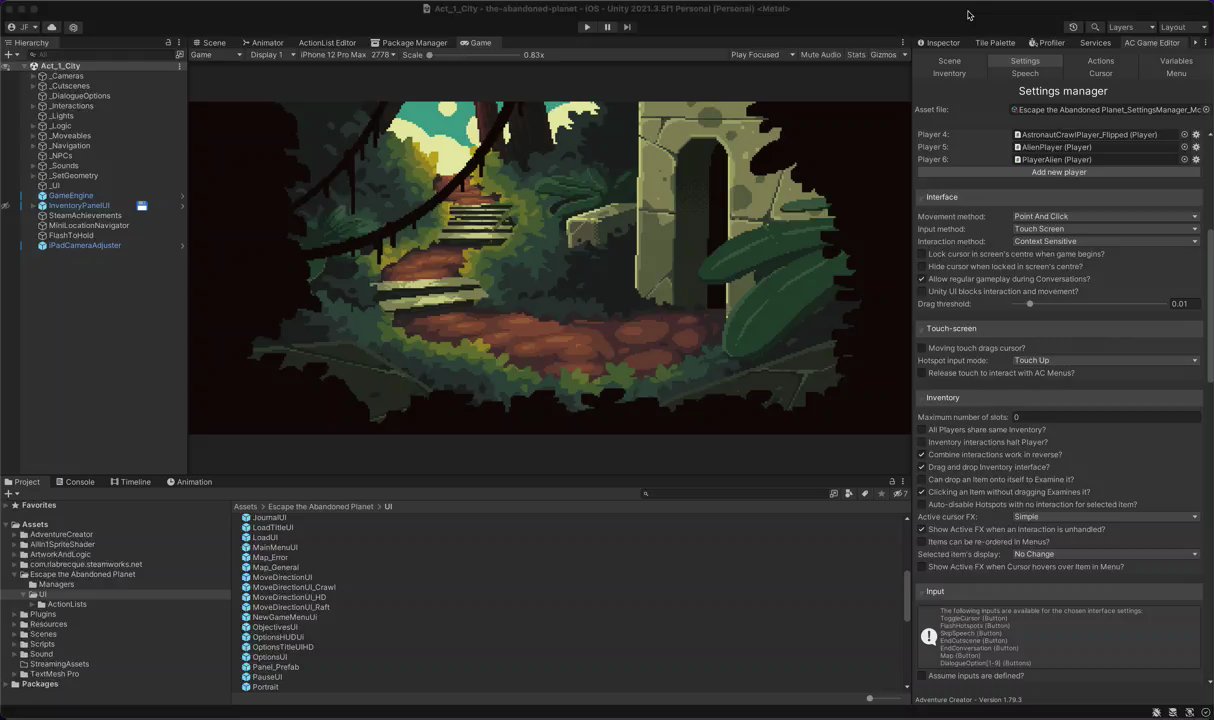Enable Moving touch drags cursor checkbox
Image resolution: width=1214 pixels, height=720 pixels.
tap(922, 348)
